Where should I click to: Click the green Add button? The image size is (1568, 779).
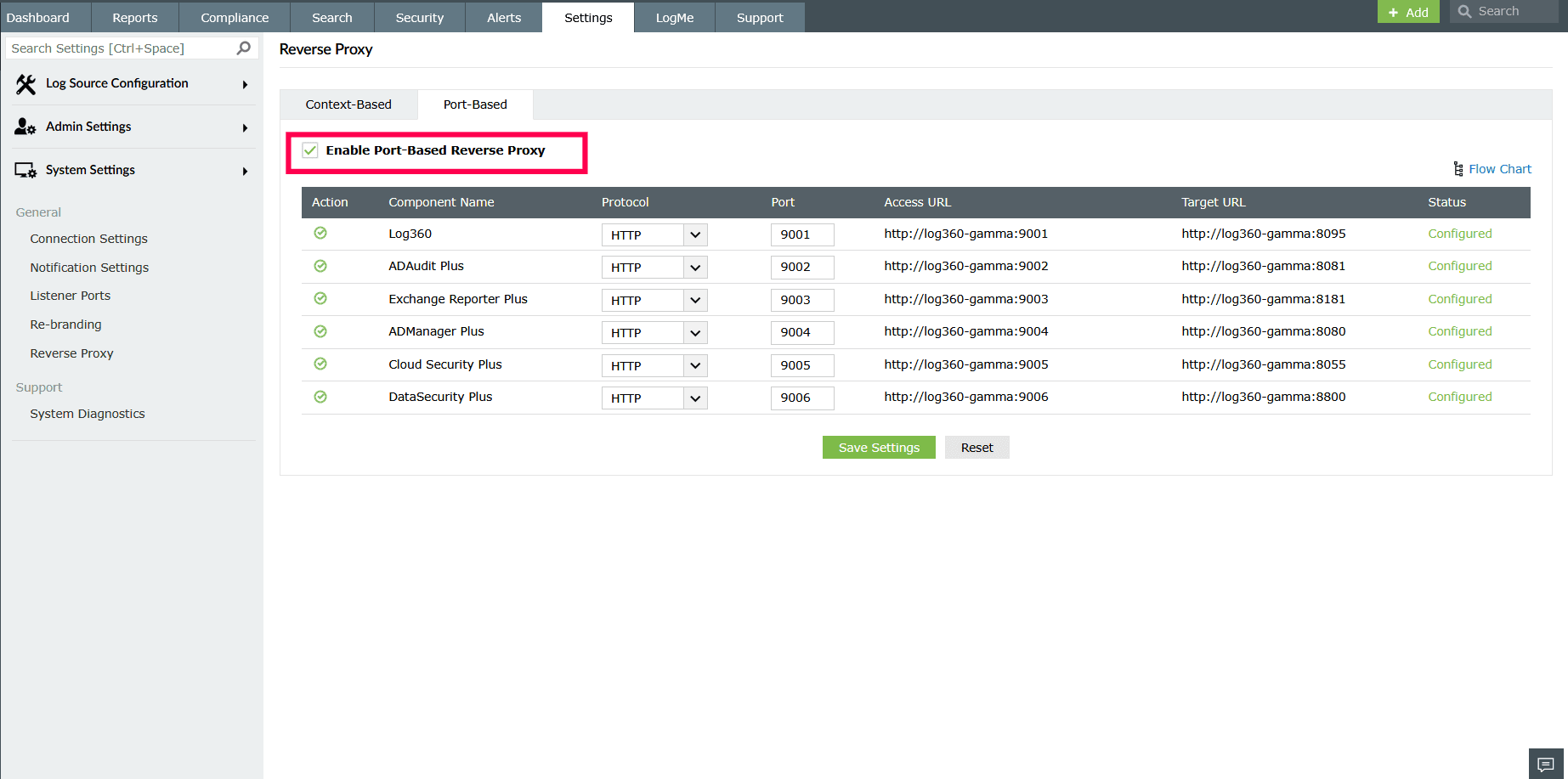[1408, 12]
